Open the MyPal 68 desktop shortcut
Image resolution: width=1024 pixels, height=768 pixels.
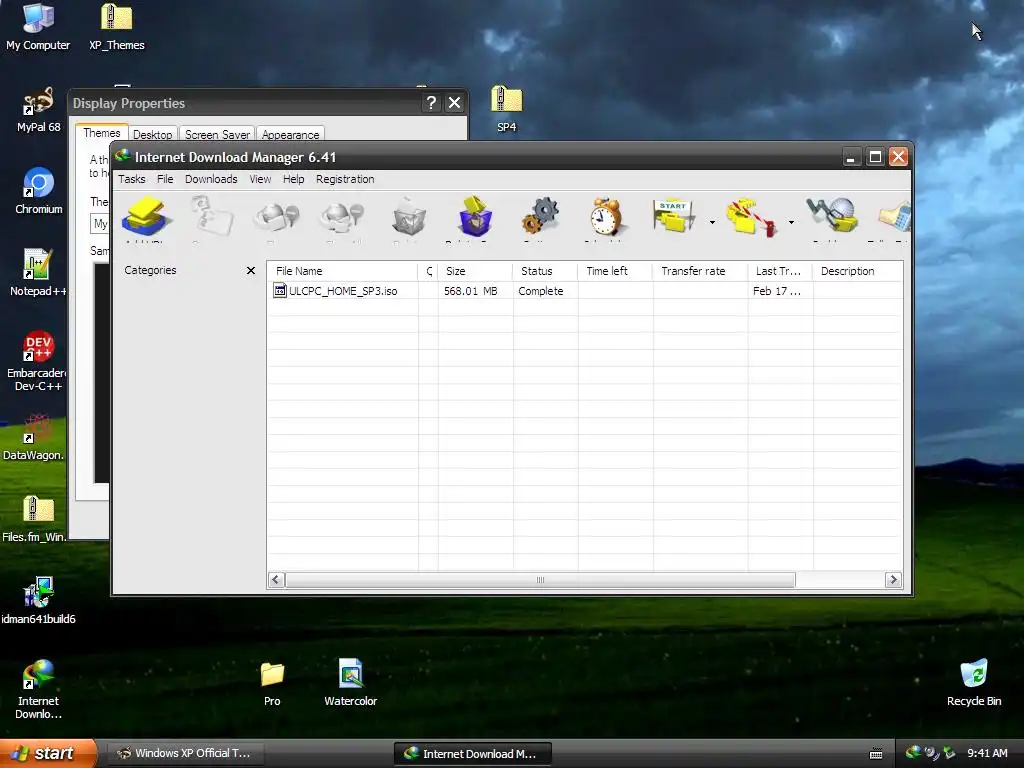[x=38, y=110]
